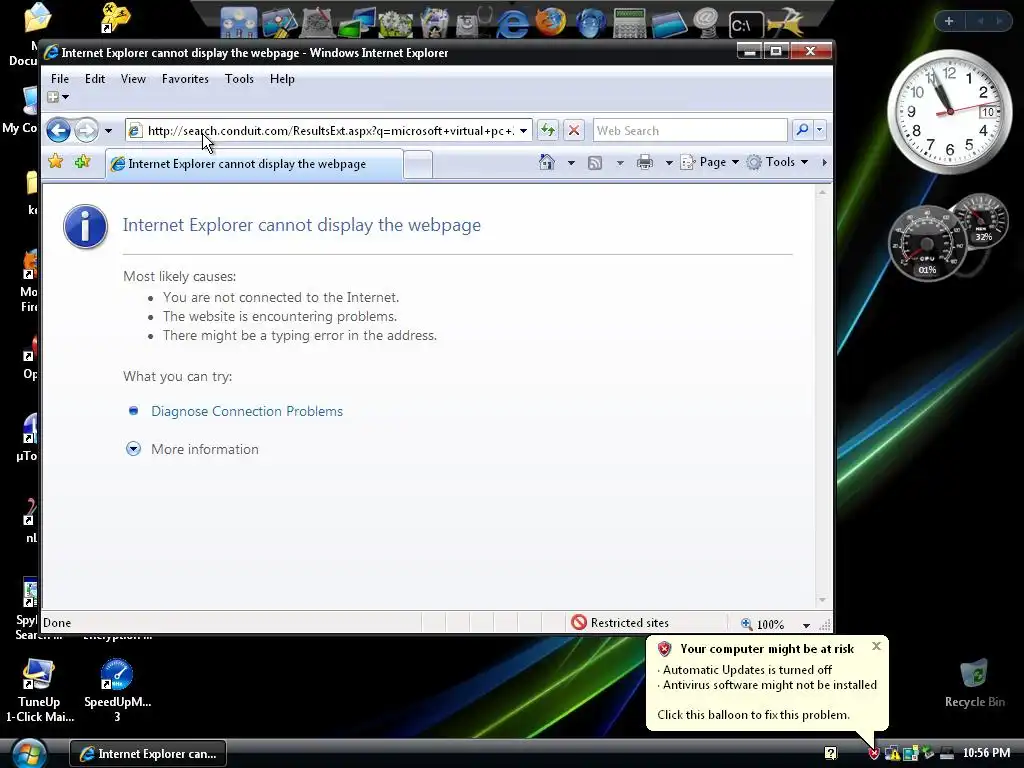Click the taskbar clock showing 10:56 PM
Screen dimensions: 1024x768
[x=986, y=753]
